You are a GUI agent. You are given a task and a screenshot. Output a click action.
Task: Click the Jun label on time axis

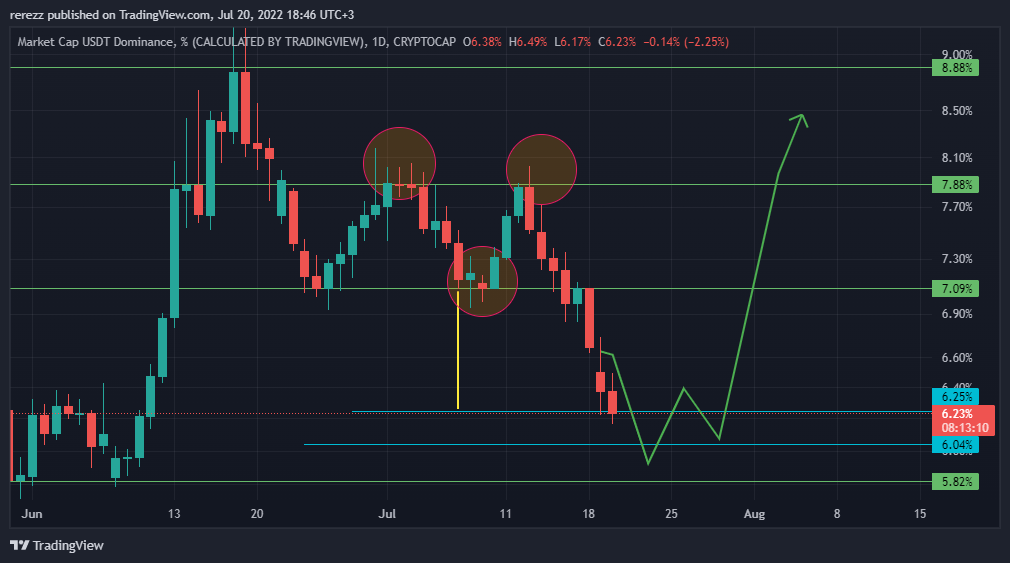click(32, 513)
